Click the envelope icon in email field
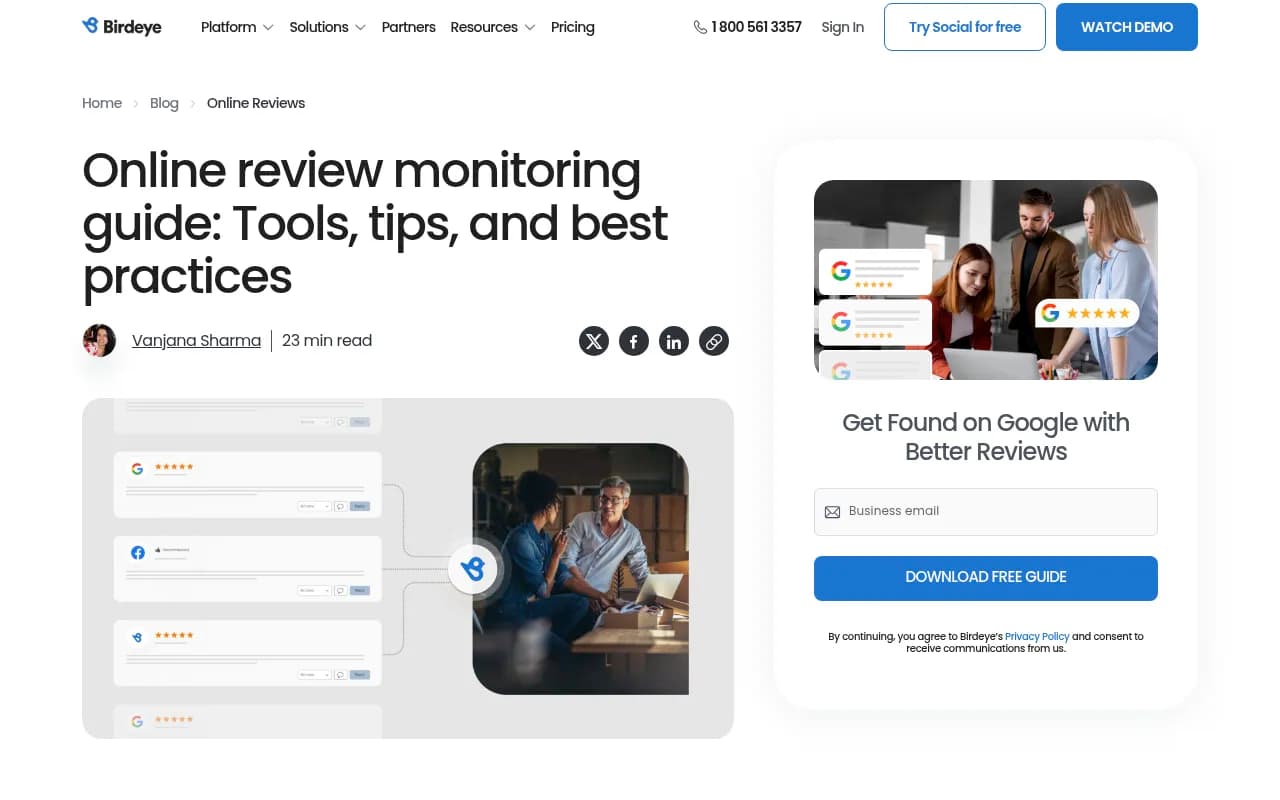Viewport: 1280px width, 800px height. pyautogui.click(x=832, y=512)
